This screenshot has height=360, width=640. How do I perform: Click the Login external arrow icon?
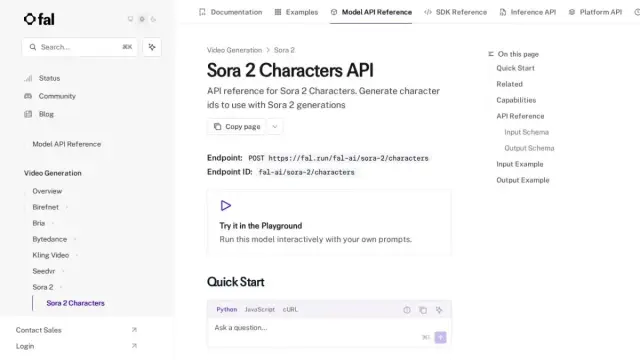(x=134, y=346)
